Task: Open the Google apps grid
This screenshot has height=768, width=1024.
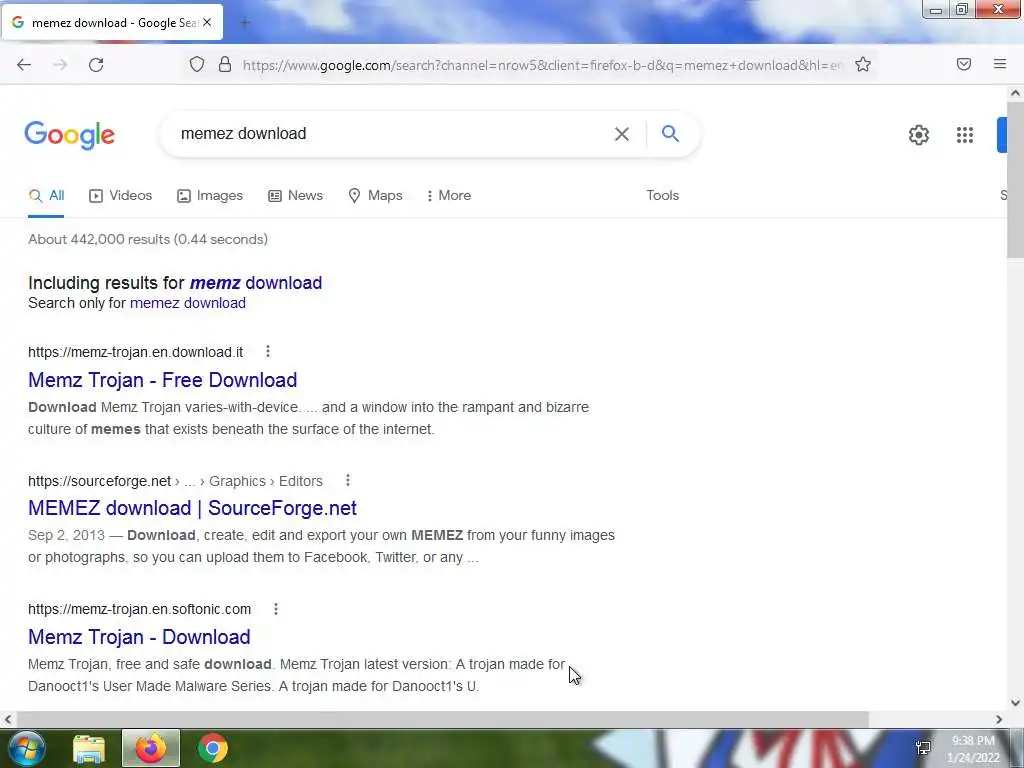Action: click(x=965, y=135)
